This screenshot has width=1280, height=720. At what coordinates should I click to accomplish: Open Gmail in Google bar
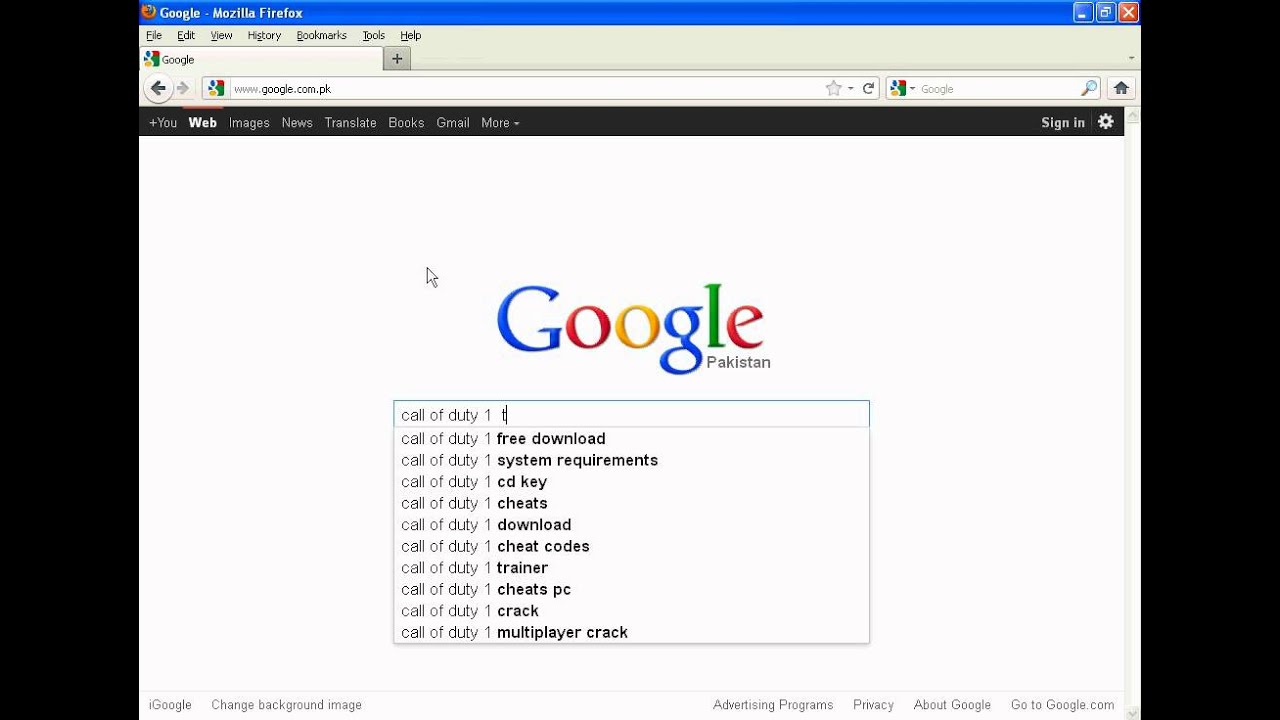pos(453,122)
